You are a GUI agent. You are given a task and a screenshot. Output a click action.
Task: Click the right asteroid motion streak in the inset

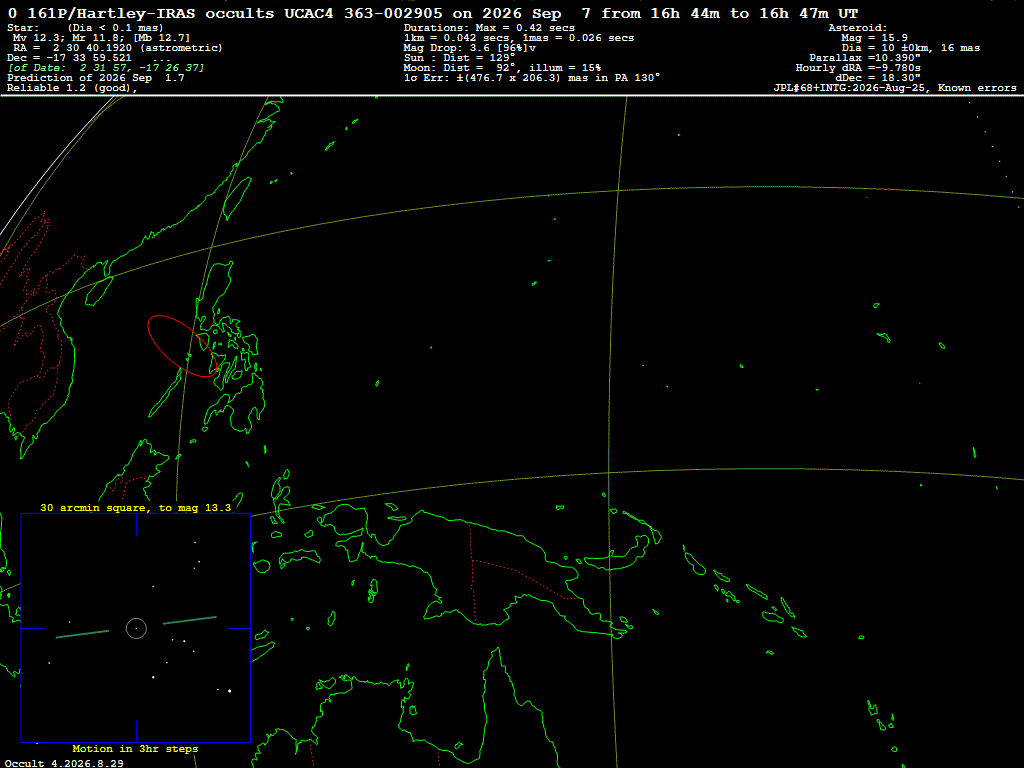[x=190, y=620]
